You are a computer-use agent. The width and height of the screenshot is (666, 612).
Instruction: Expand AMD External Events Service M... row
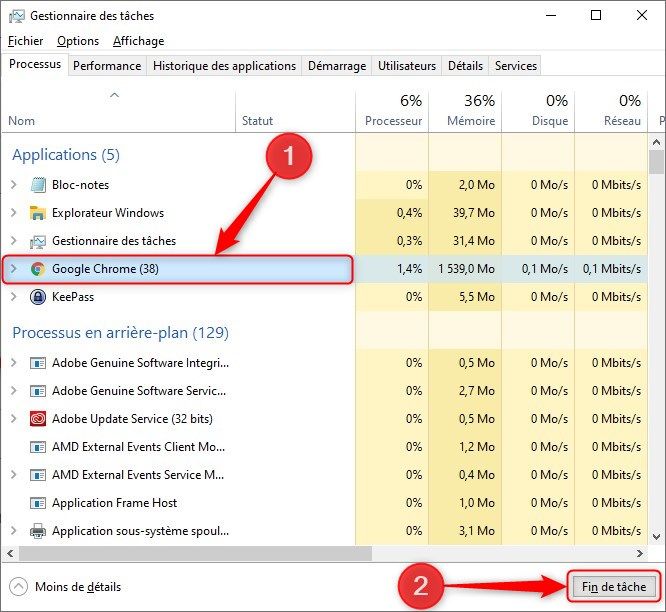pos(14,475)
